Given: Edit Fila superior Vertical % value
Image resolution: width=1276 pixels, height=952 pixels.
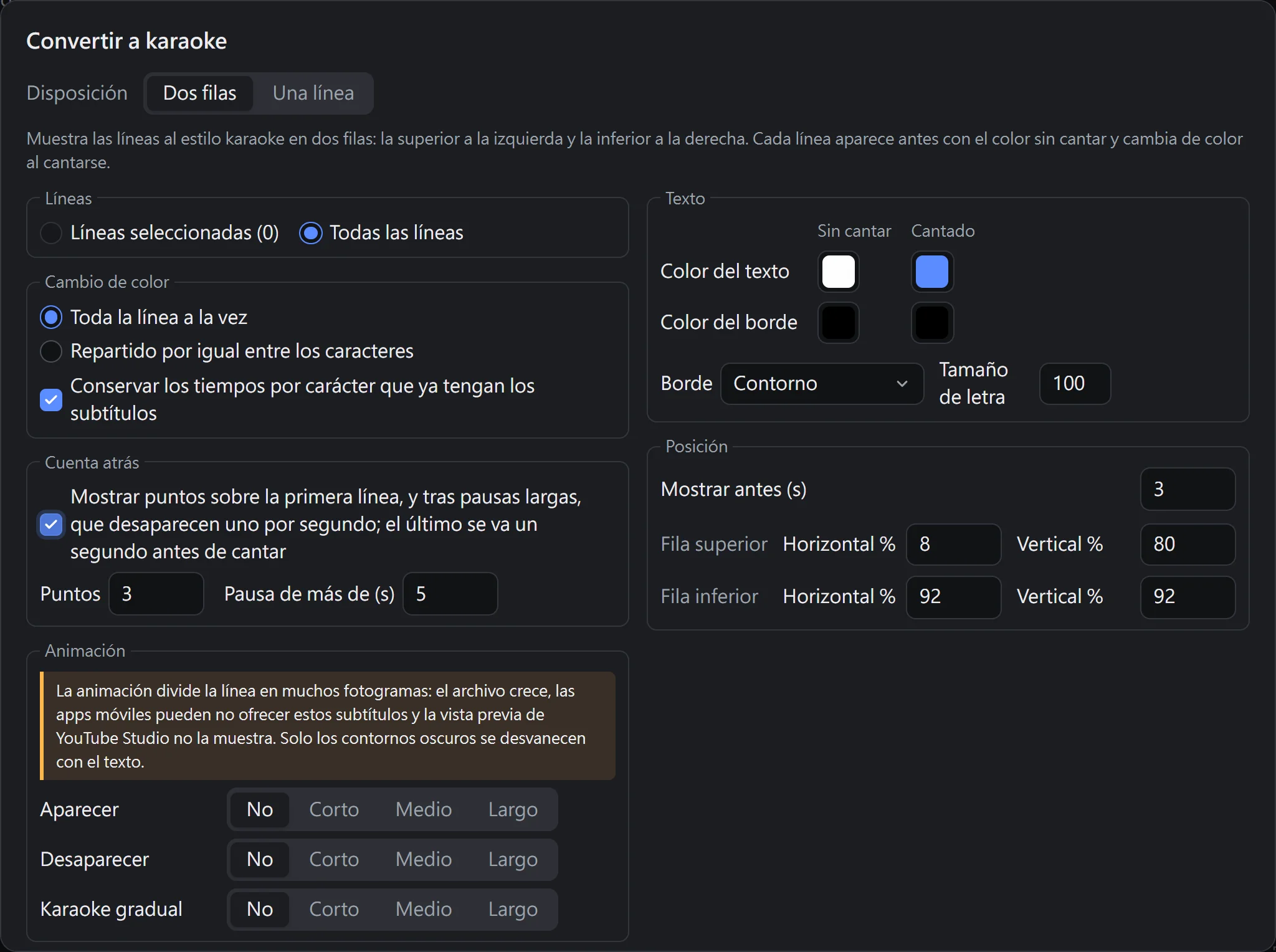Looking at the screenshot, I should (1188, 545).
